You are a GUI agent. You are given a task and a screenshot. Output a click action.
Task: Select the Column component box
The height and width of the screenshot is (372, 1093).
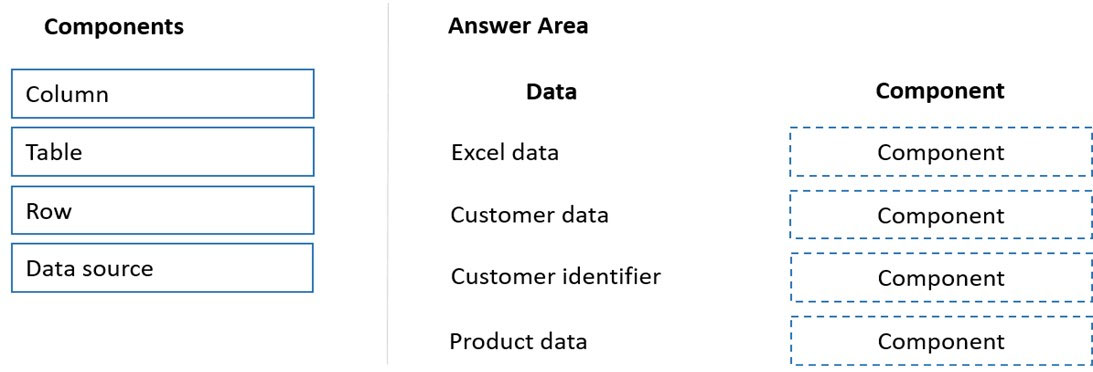(162, 93)
